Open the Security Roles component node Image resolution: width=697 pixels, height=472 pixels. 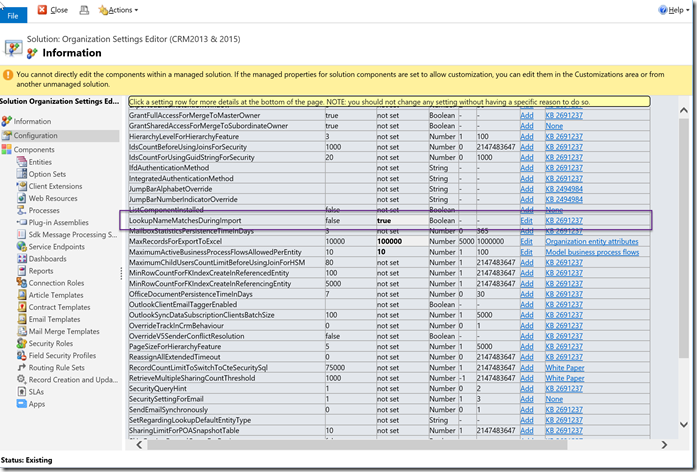click(51, 343)
